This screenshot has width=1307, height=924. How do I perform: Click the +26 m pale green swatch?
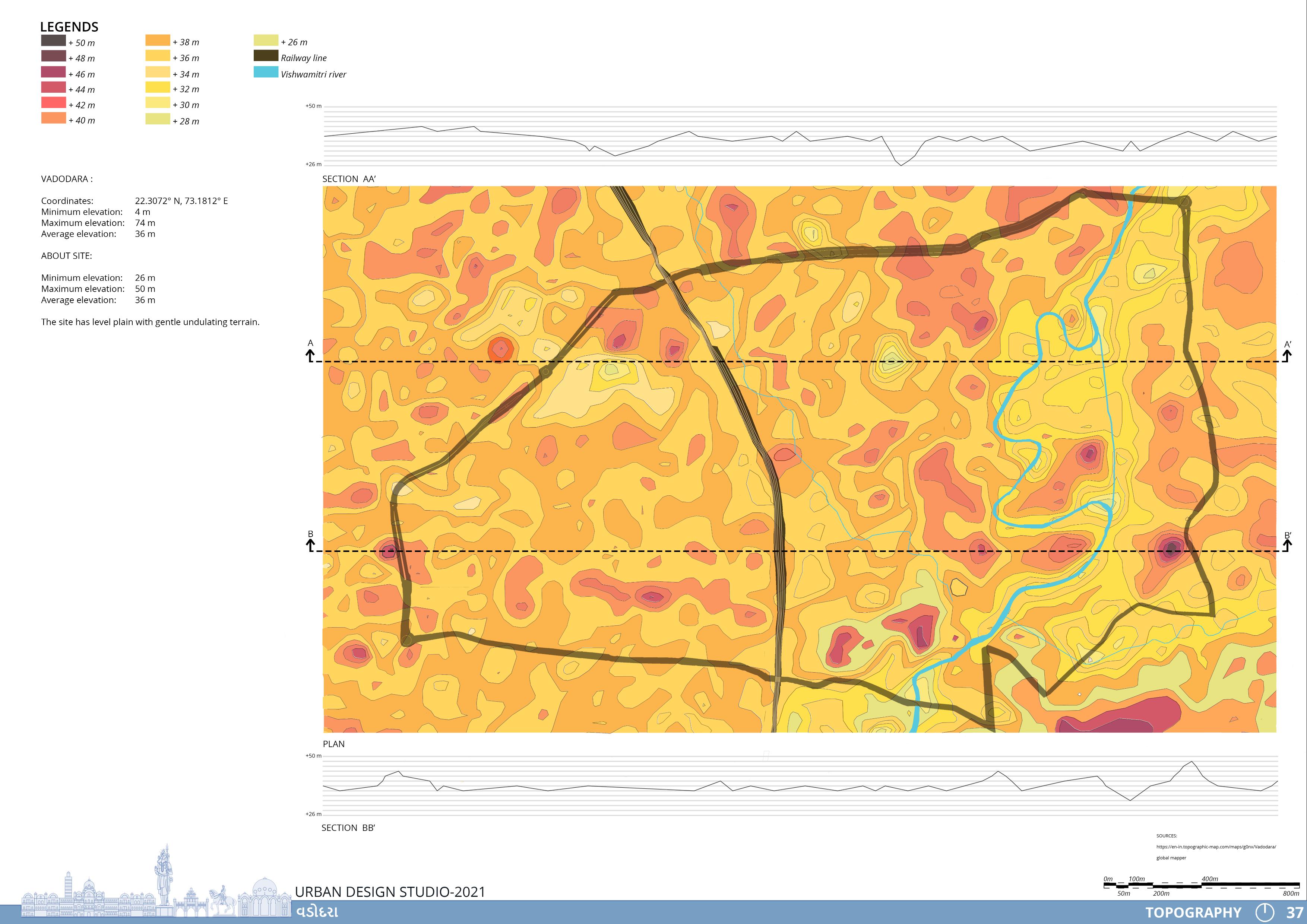pyautogui.click(x=266, y=40)
